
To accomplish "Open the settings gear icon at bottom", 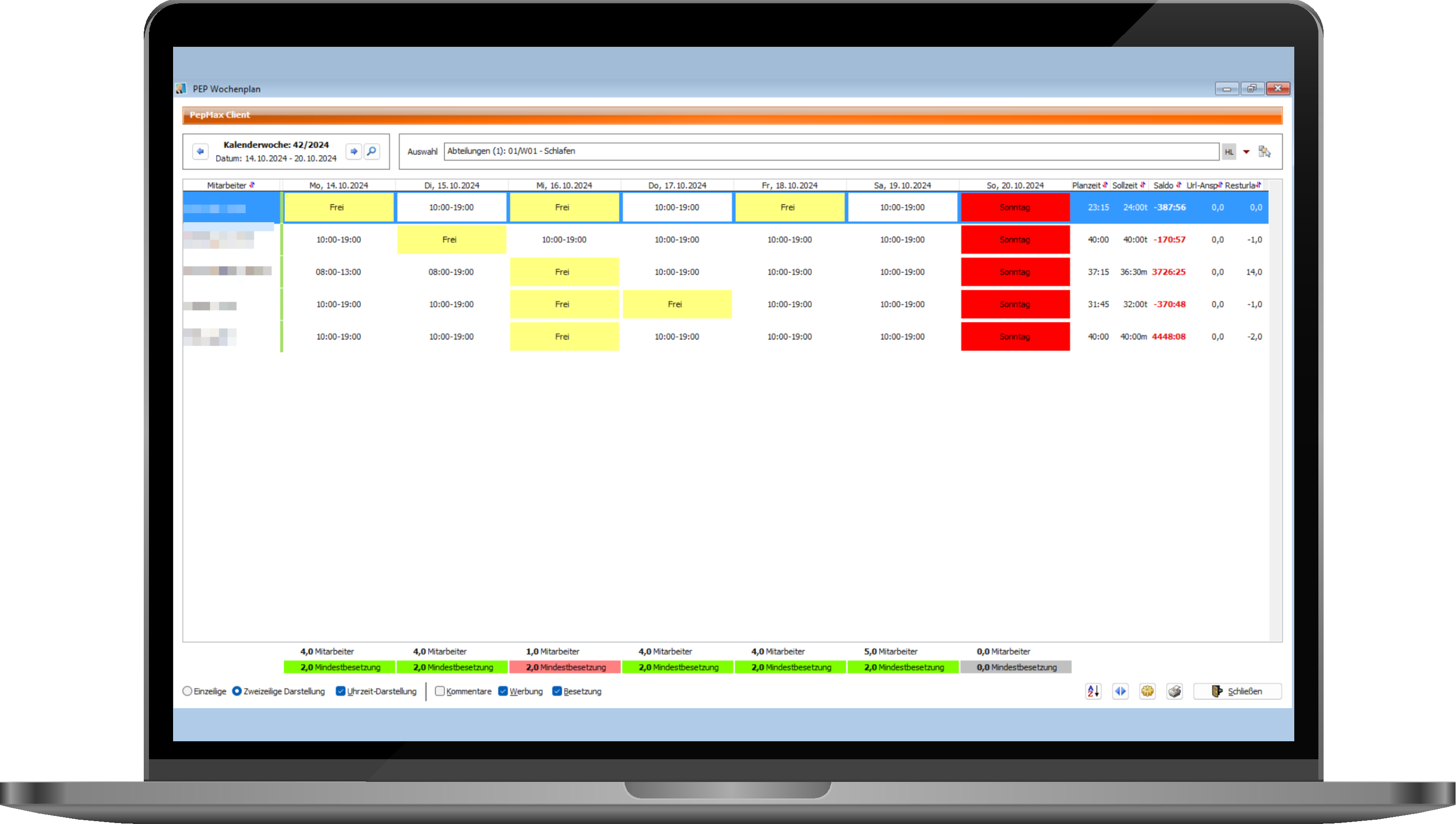I will coord(1148,691).
